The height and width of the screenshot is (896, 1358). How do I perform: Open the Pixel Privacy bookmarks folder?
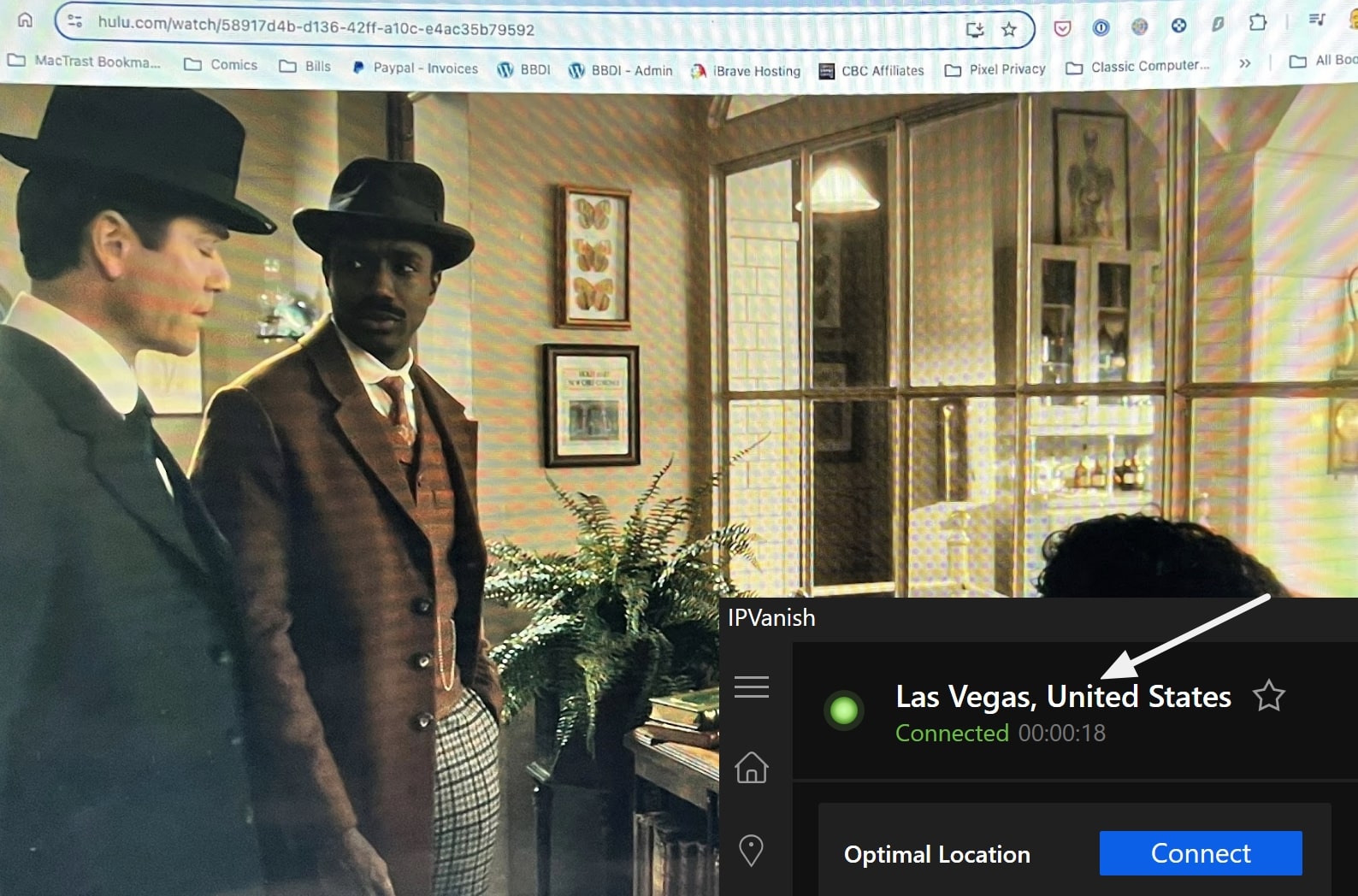pos(995,69)
